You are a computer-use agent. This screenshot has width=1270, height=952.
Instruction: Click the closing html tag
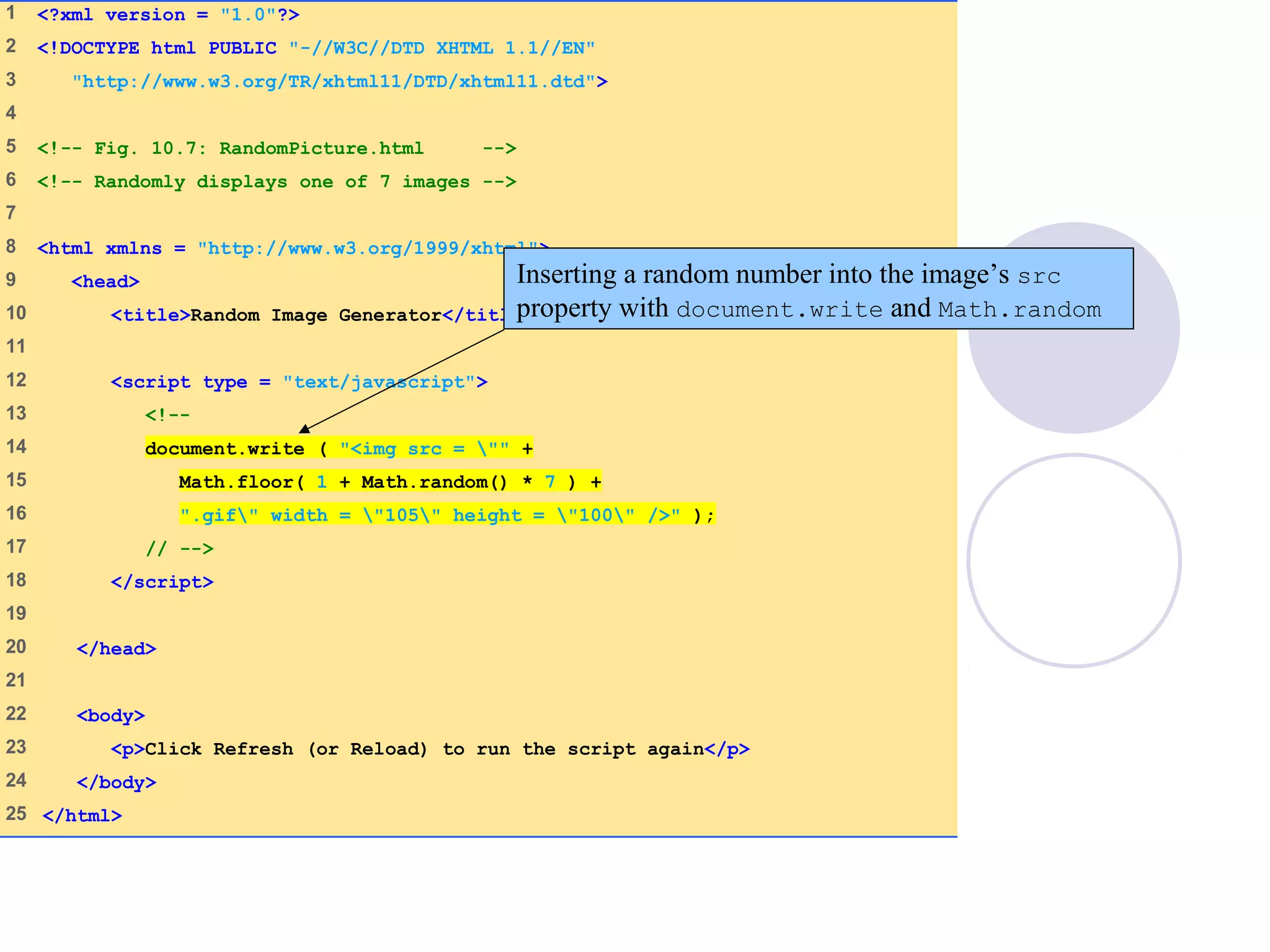pos(82,816)
